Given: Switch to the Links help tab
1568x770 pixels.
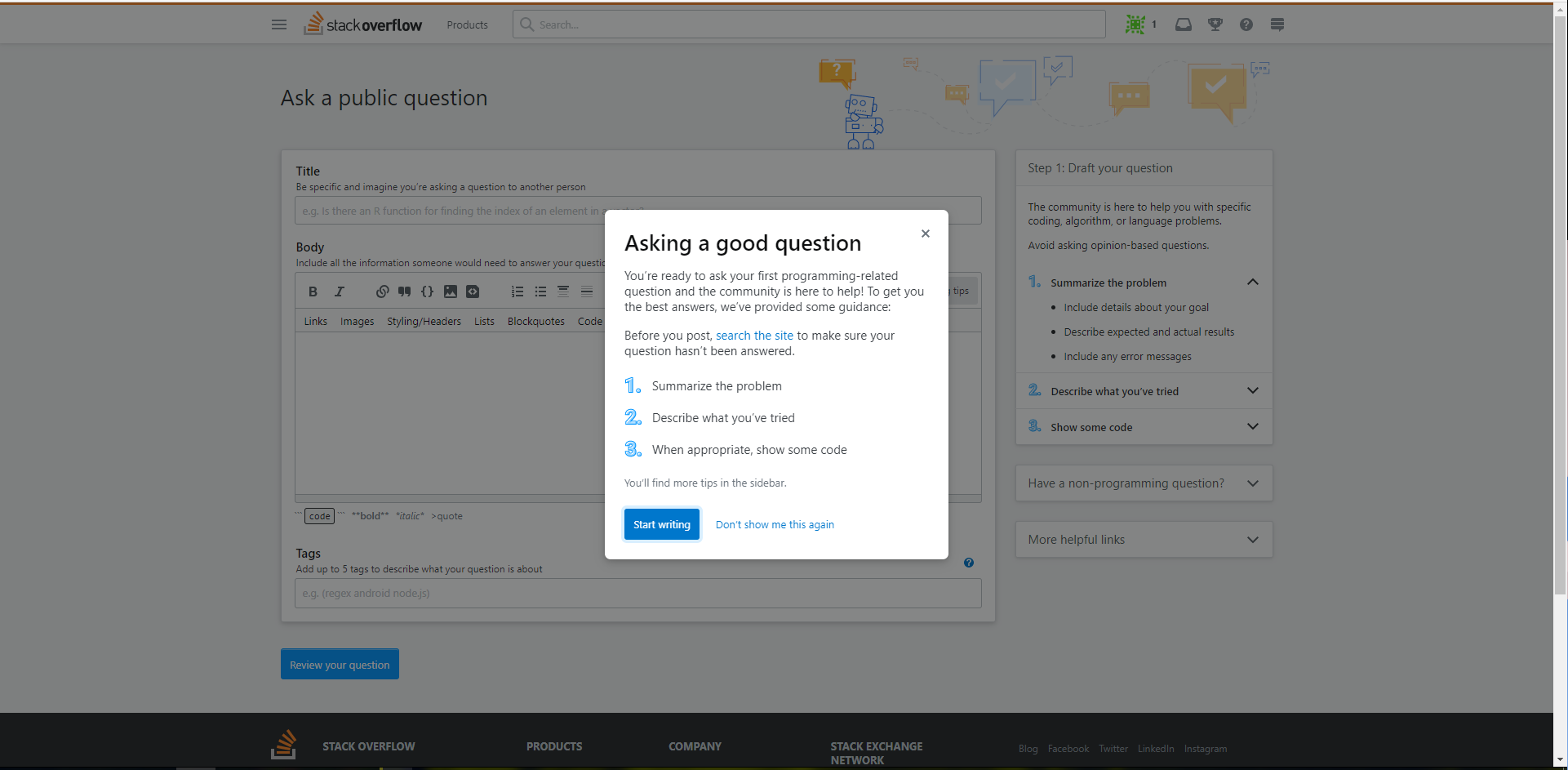Looking at the screenshot, I should 315,322.
